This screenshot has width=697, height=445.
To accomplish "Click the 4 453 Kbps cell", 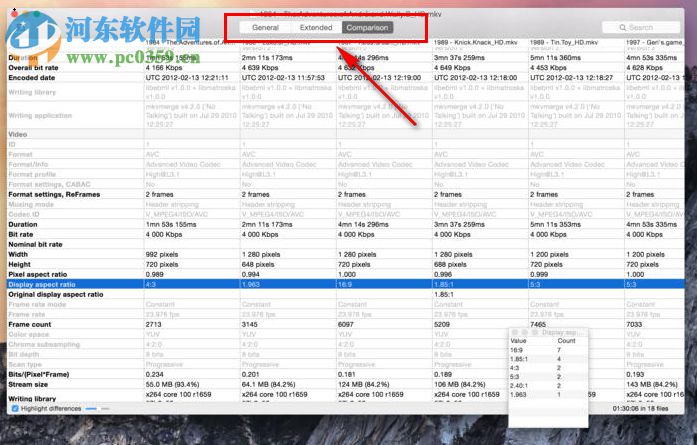I will [548, 68].
